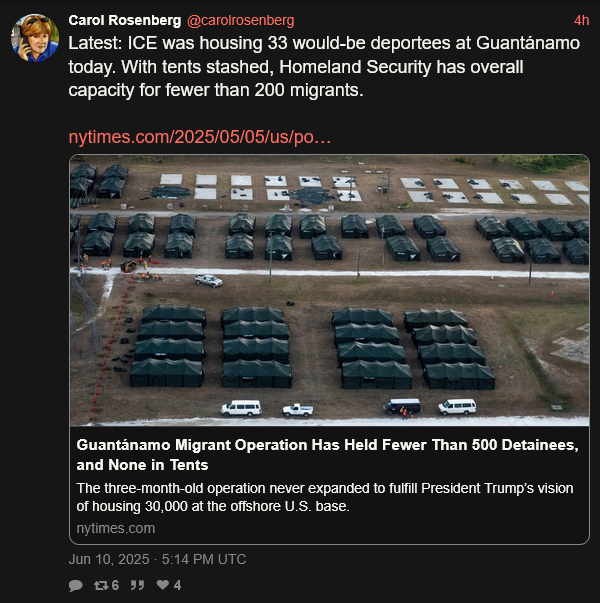Select the tweet text about ICE housing deportees
The image size is (600, 603).
tap(324, 67)
